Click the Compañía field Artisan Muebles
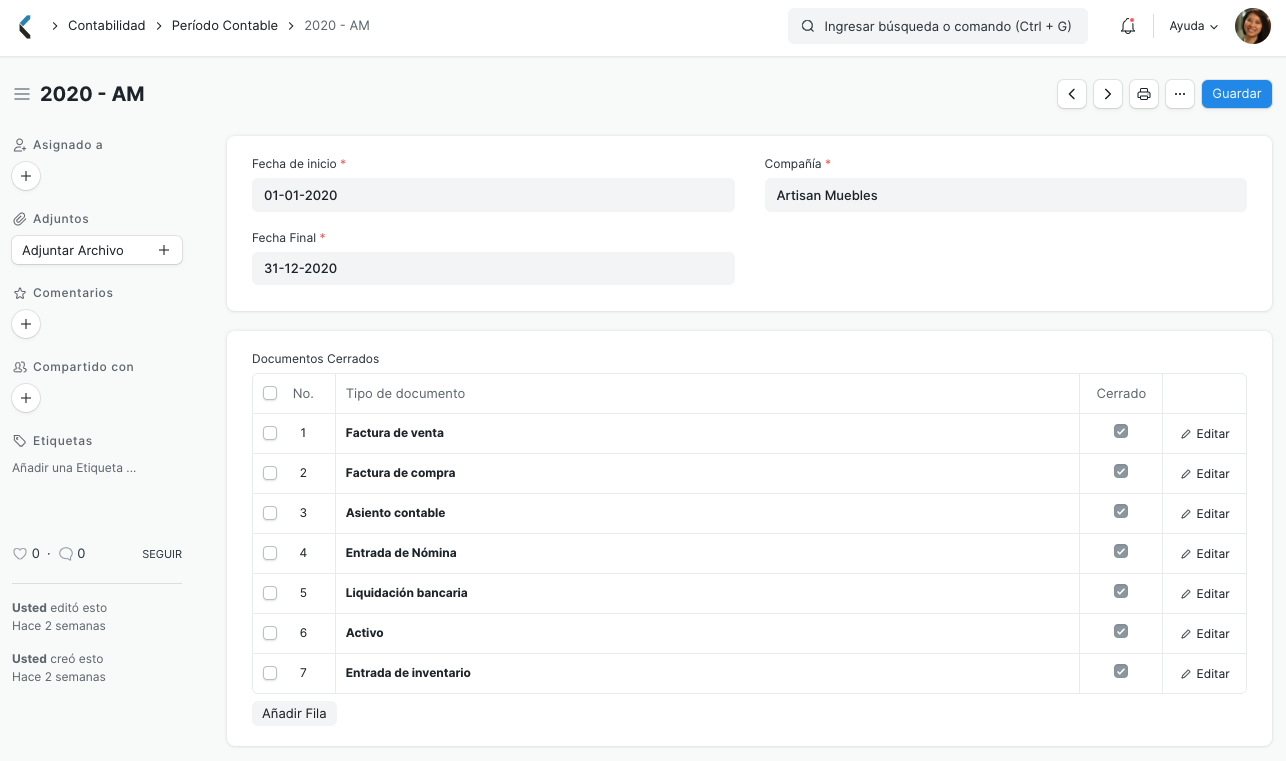 [x=1006, y=195]
